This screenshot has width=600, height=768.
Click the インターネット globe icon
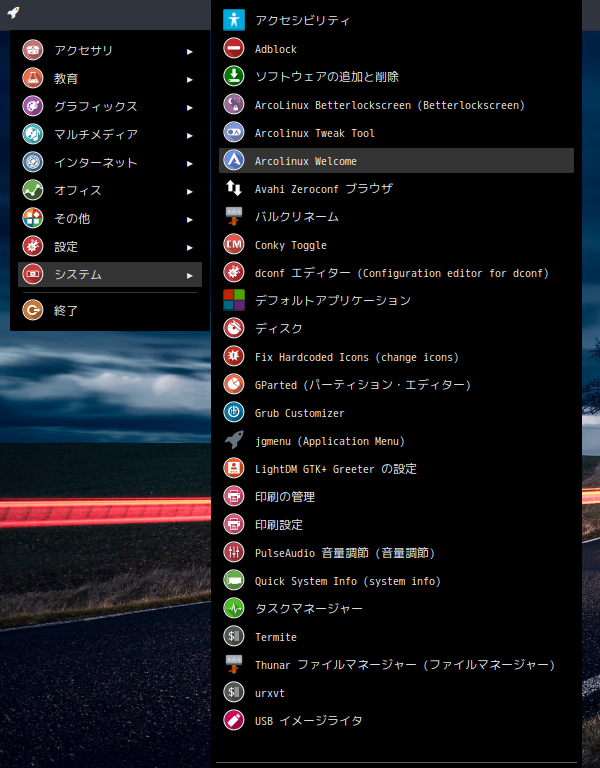pyautogui.click(x=33, y=162)
